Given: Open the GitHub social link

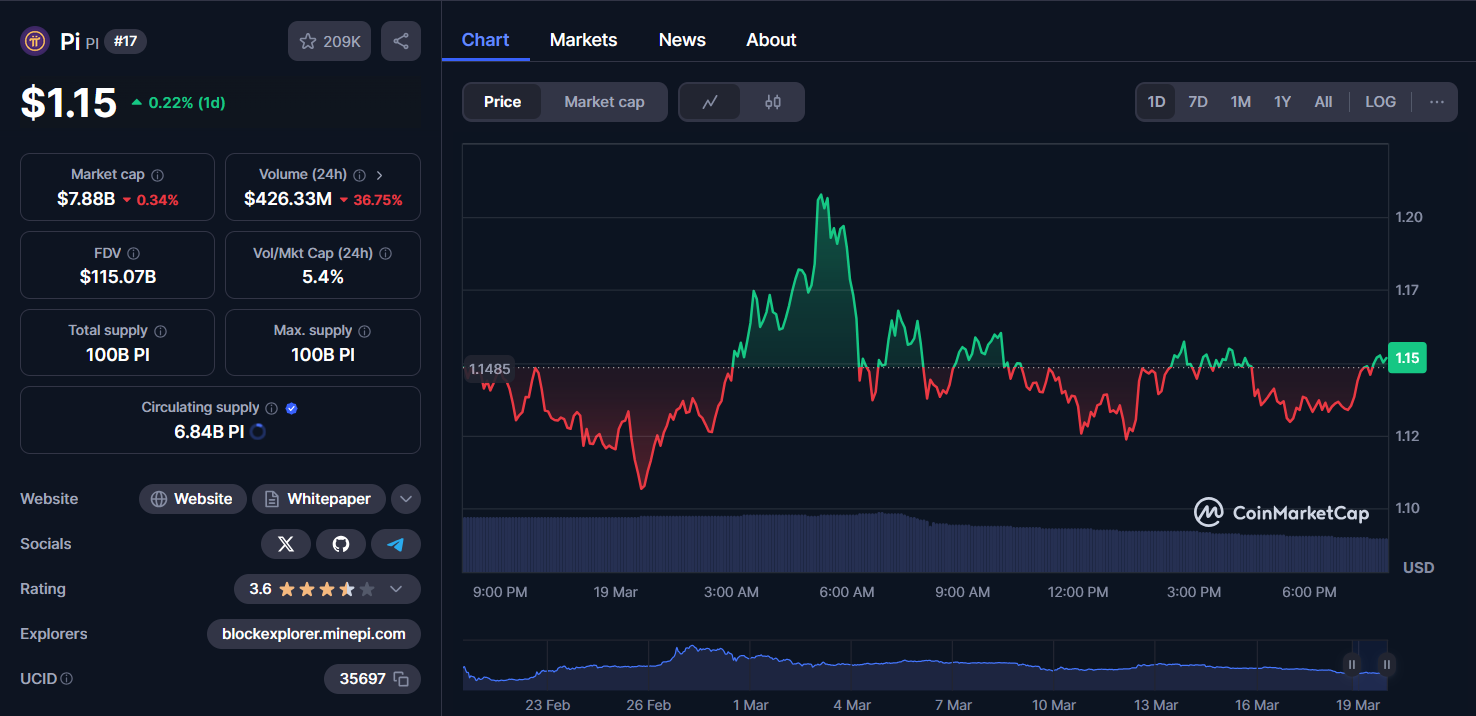Looking at the screenshot, I should click(x=341, y=544).
